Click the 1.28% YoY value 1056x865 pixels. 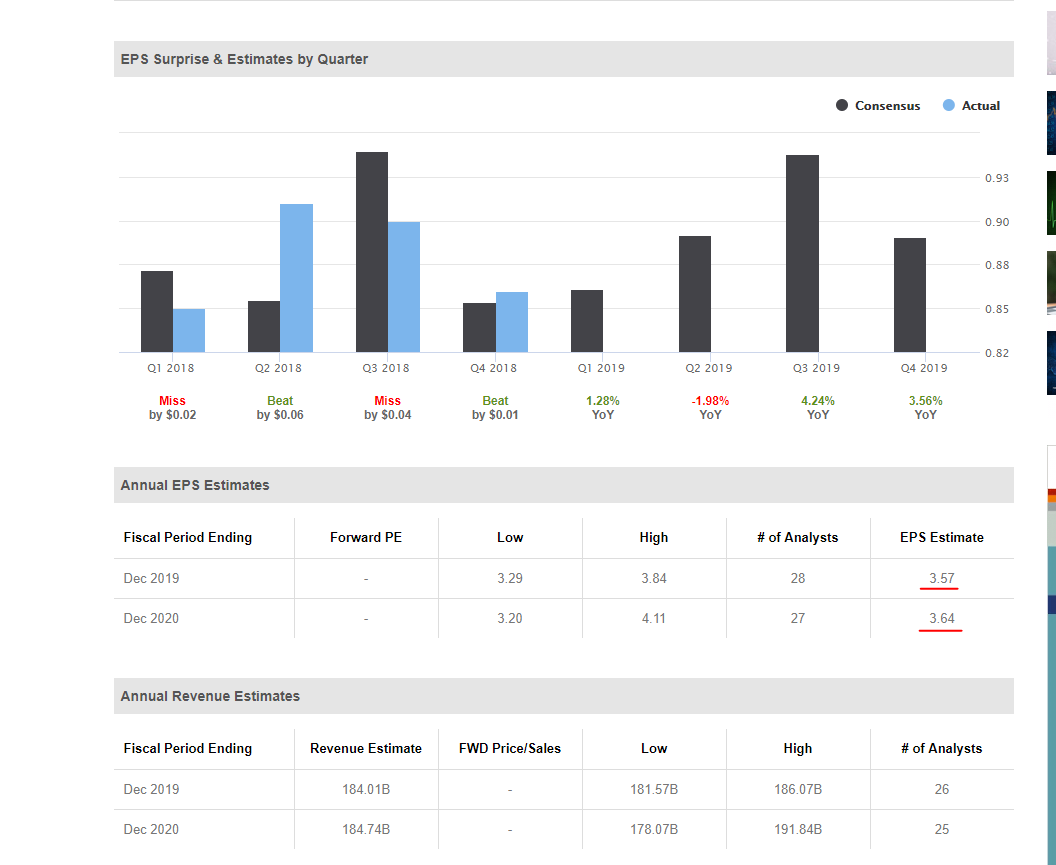[x=603, y=408]
